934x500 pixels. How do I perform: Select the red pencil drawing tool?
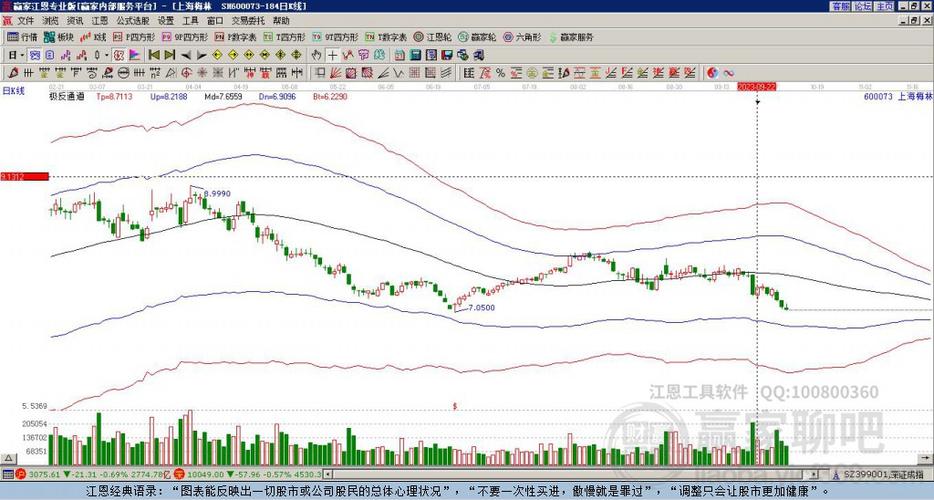13,73
